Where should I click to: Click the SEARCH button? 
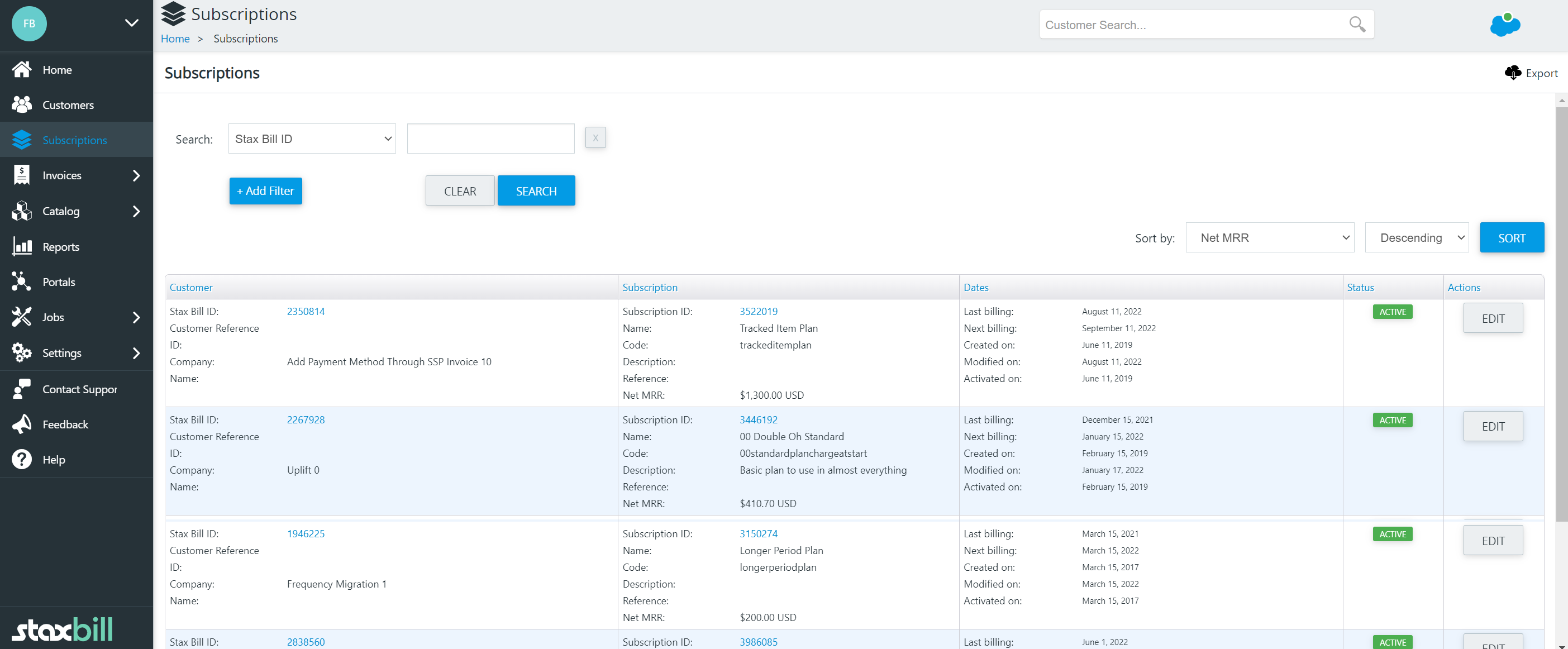[536, 190]
